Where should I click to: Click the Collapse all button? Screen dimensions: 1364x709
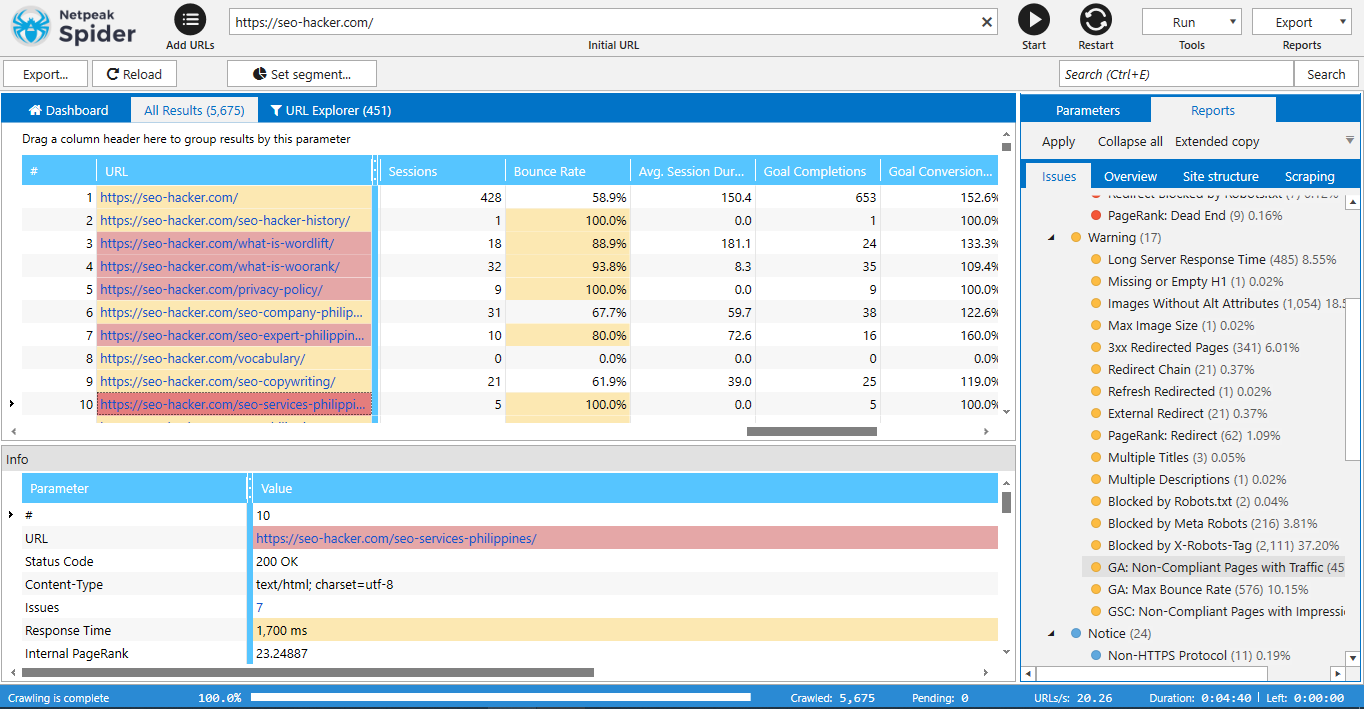1130,142
